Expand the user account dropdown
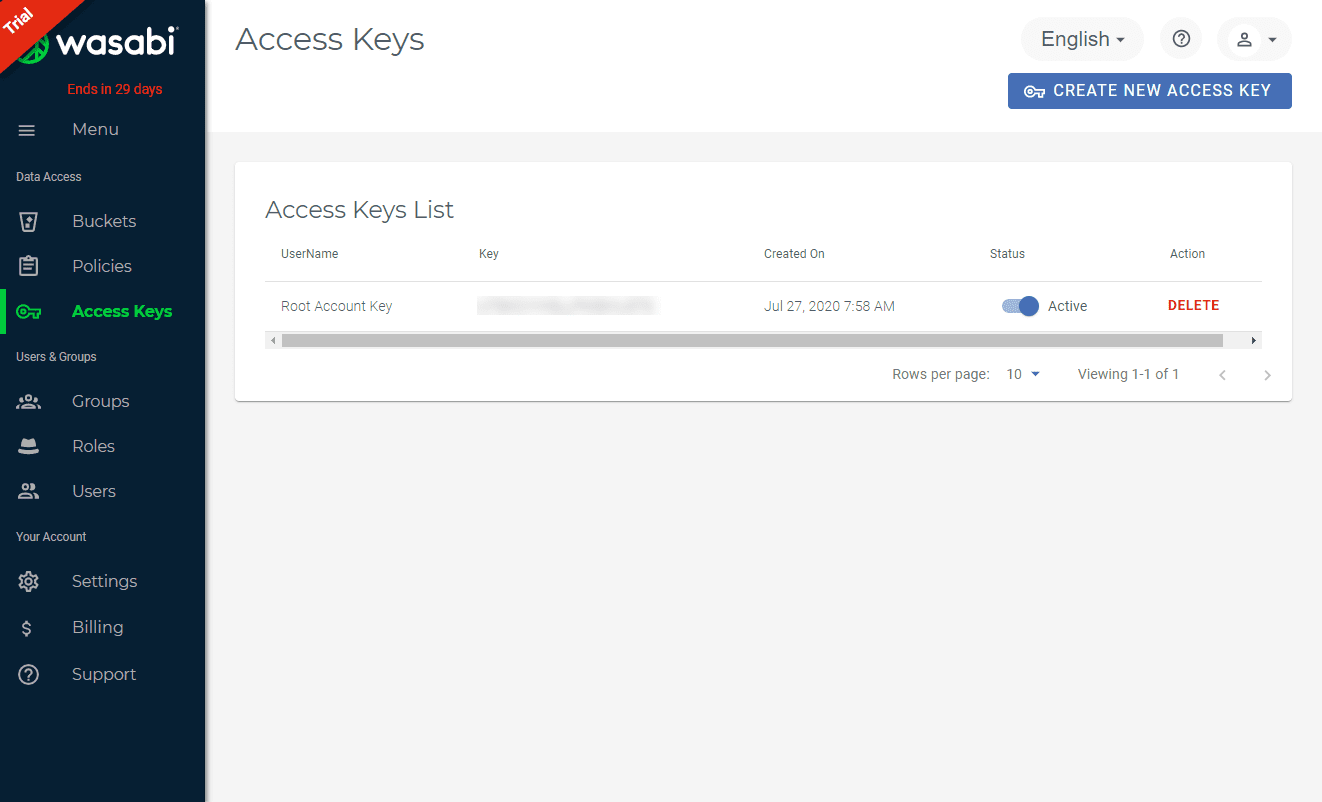Image resolution: width=1322 pixels, height=802 pixels. coord(1254,39)
